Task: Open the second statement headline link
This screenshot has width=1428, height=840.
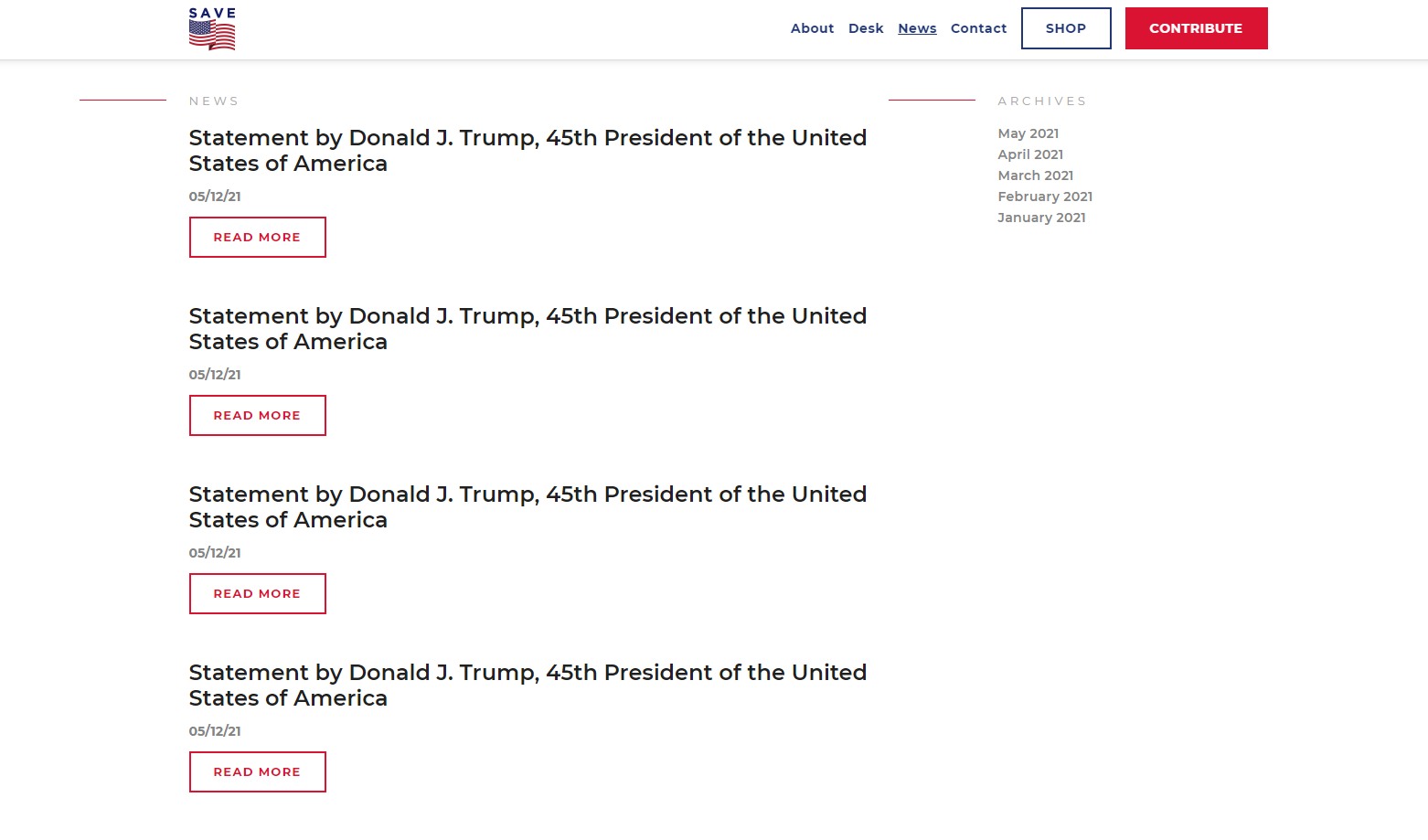Action: [528, 328]
